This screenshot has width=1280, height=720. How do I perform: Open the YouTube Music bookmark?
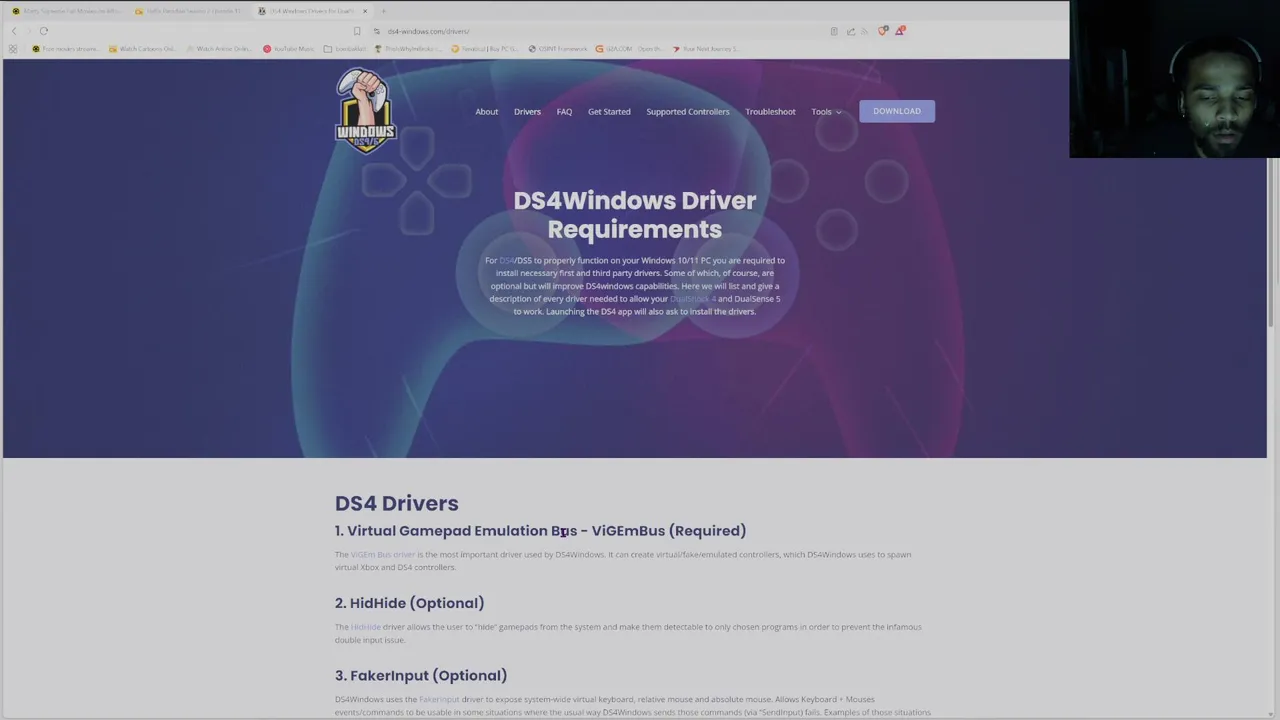point(288,48)
